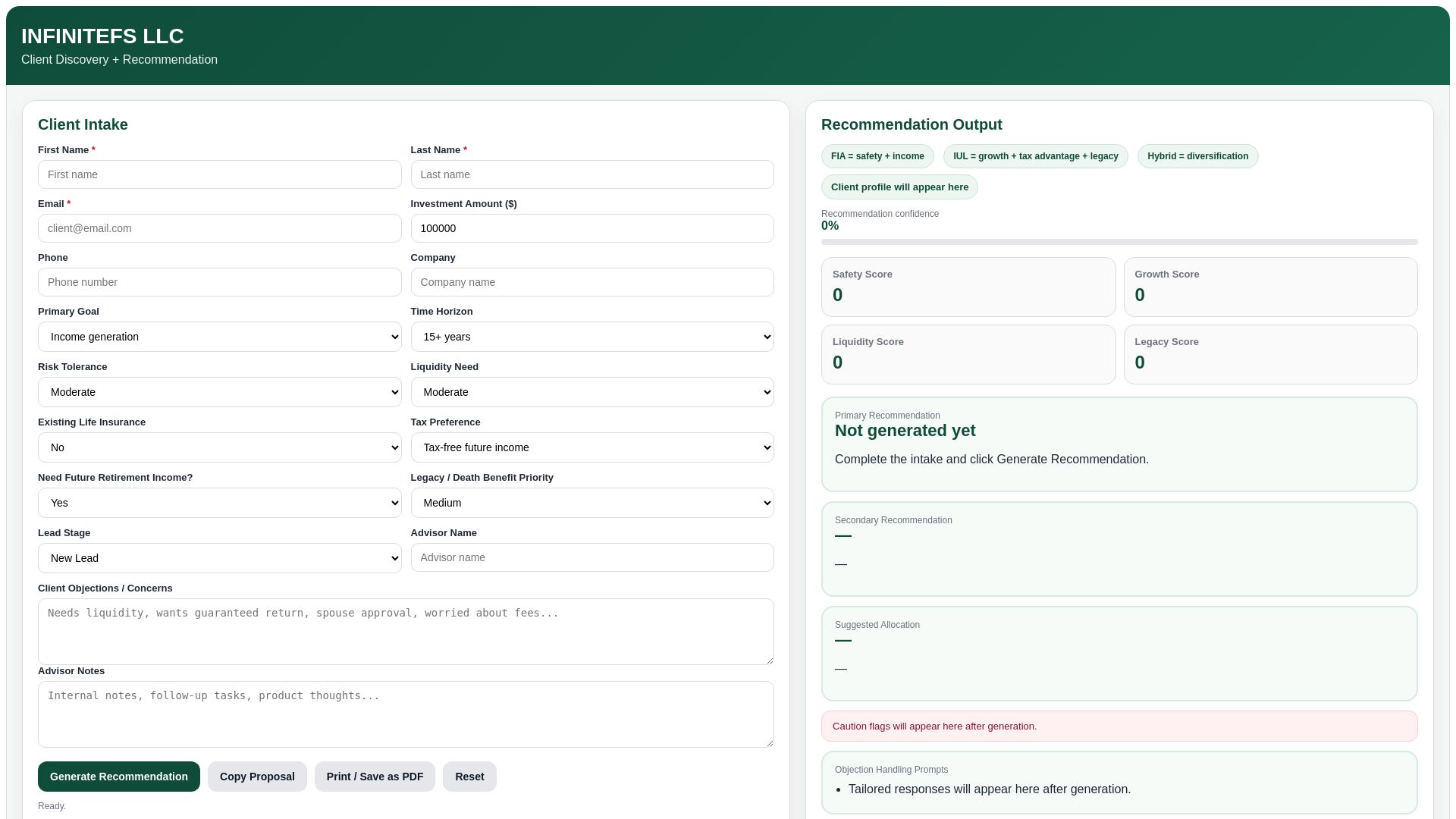Click 'Complete the intake and click Generate' text

pyautogui.click(x=992, y=460)
